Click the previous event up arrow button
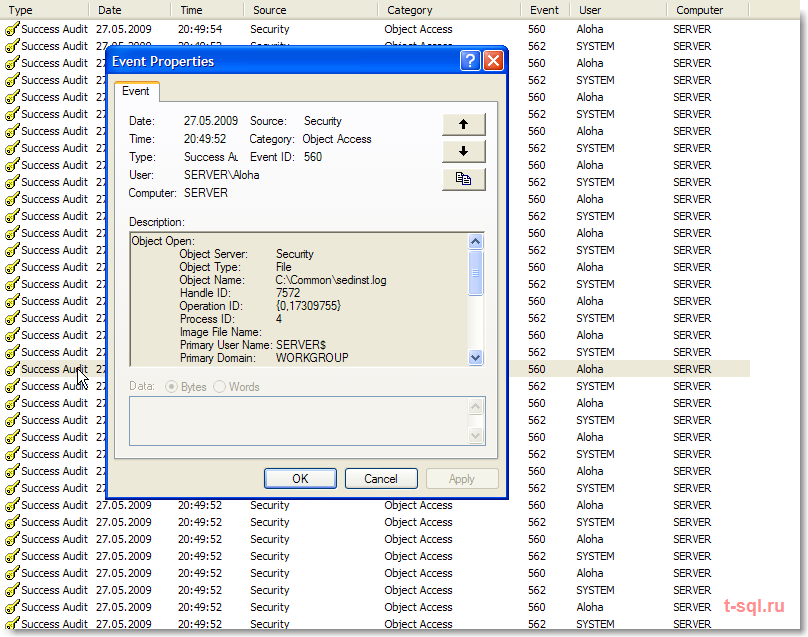 (x=463, y=124)
